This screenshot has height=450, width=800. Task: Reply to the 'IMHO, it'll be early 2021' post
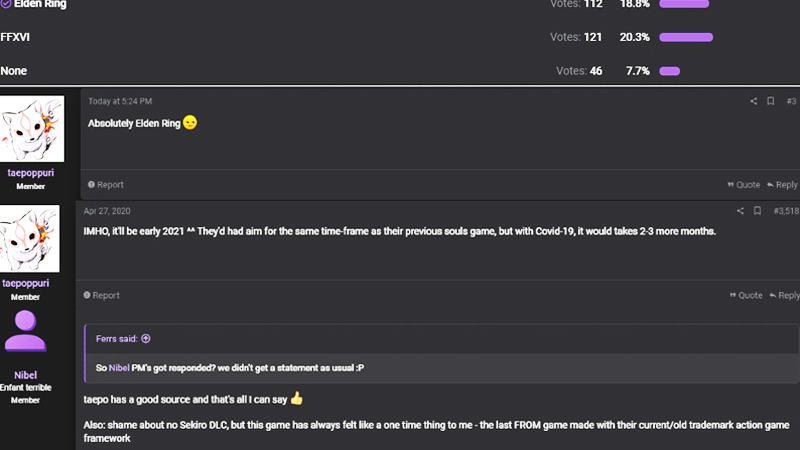pos(784,295)
